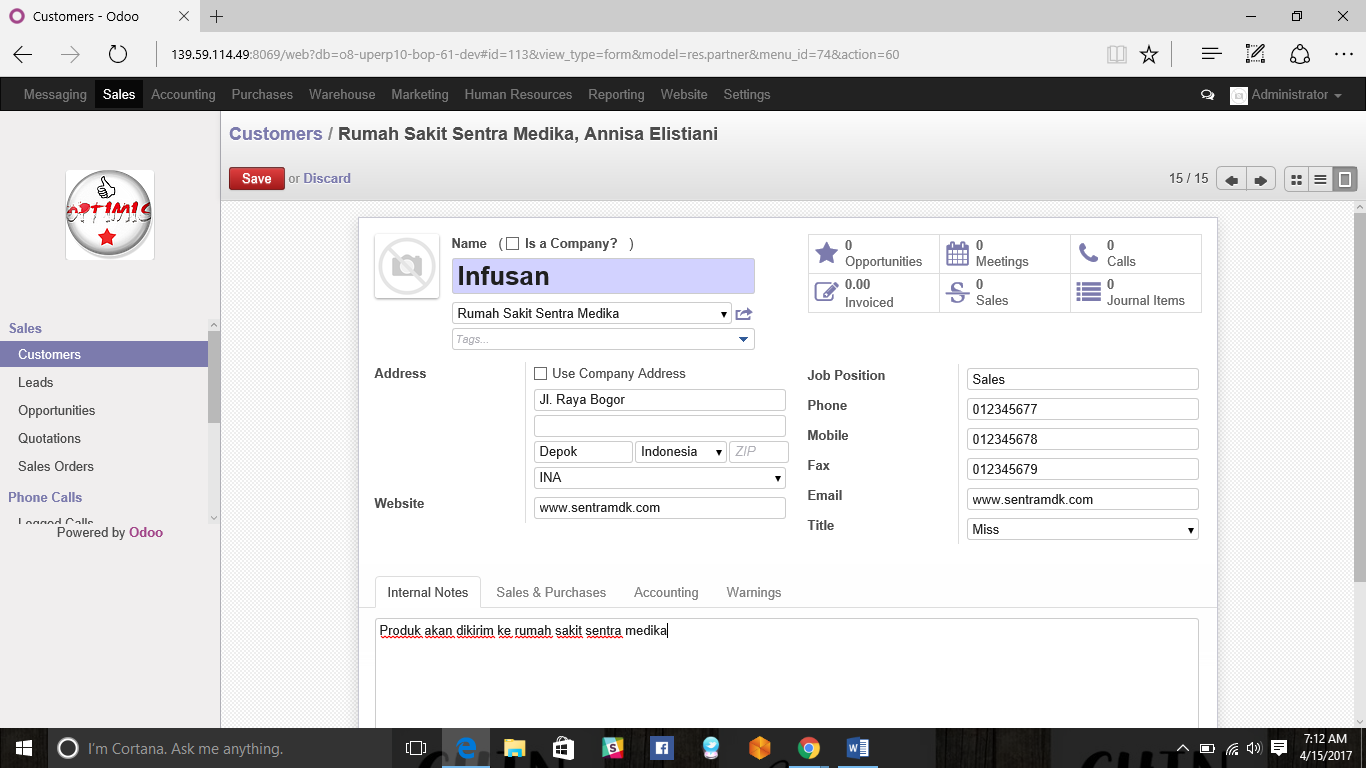Open the related company via external link icon
The height and width of the screenshot is (768, 1366).
click(743, 314)
